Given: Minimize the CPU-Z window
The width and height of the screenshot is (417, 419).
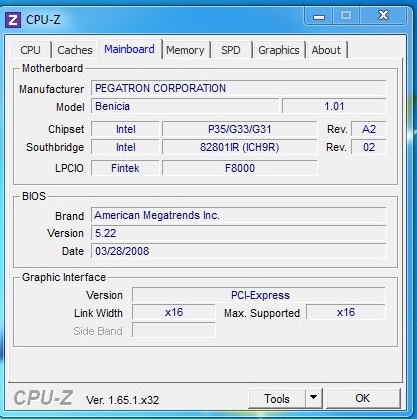Looking at the screenshot, I should coord(319,16).
